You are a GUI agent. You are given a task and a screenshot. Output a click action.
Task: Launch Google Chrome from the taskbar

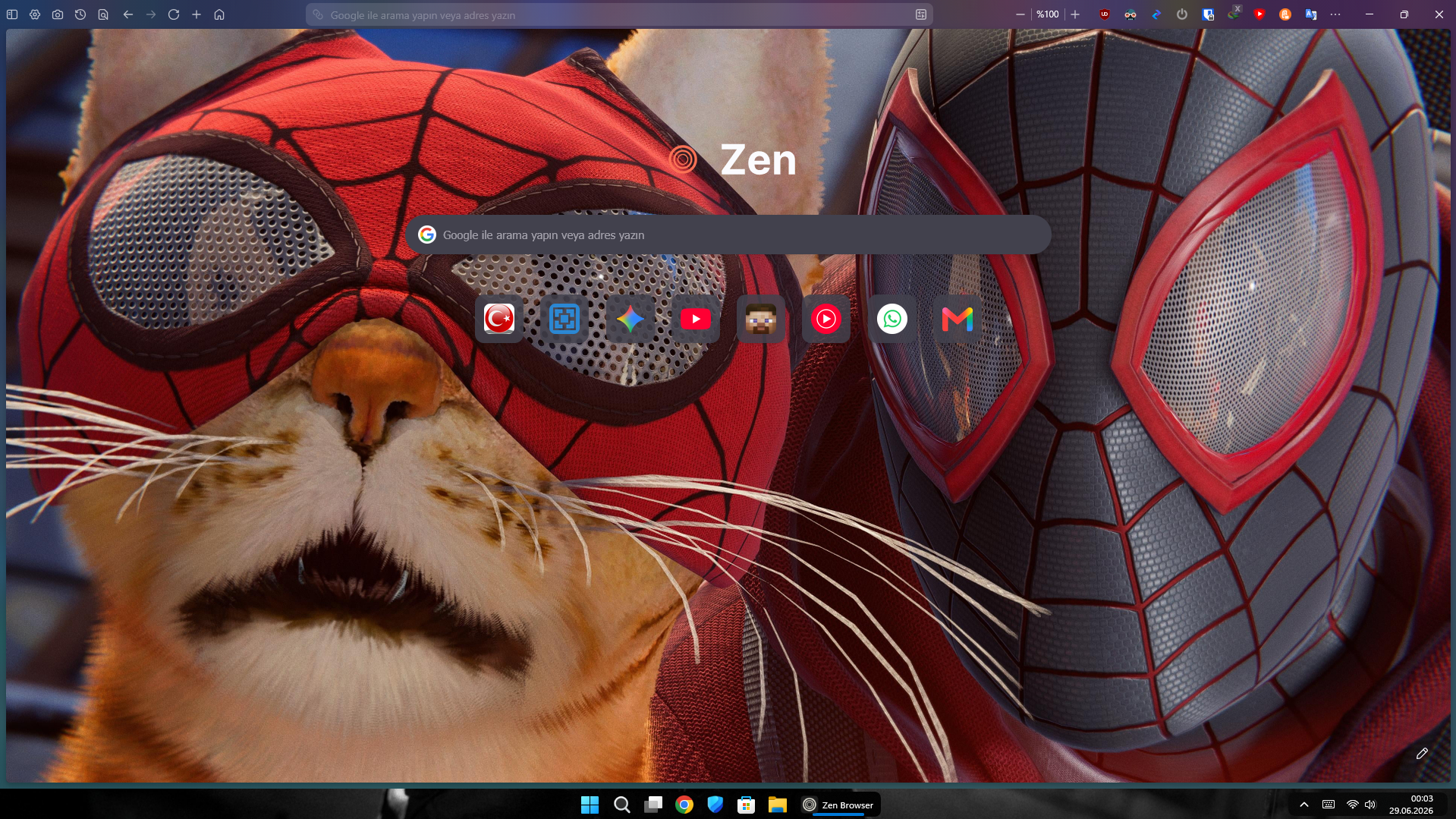pos(684,805)
